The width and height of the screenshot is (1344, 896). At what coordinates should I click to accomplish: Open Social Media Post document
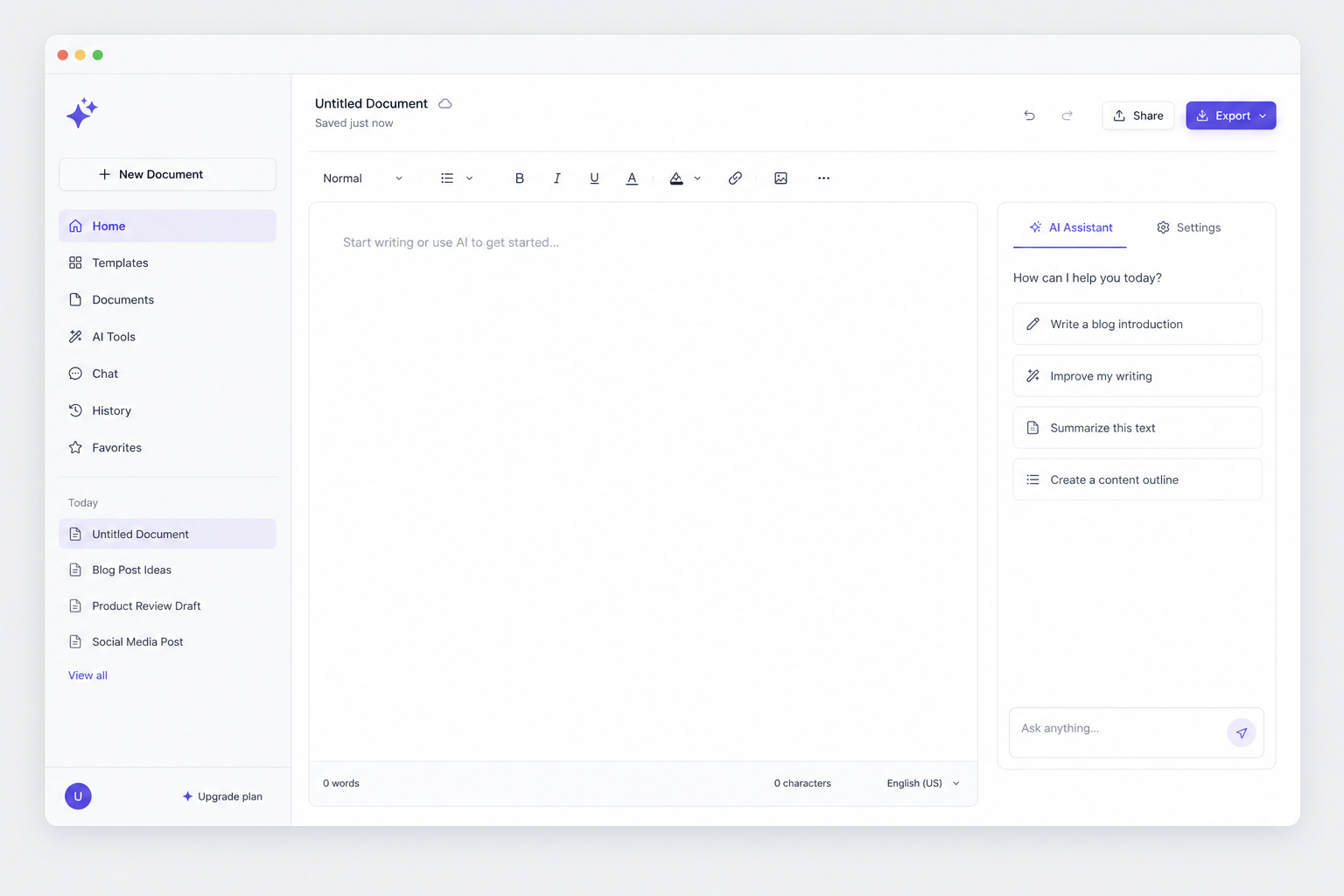click(x=167, y=641)
